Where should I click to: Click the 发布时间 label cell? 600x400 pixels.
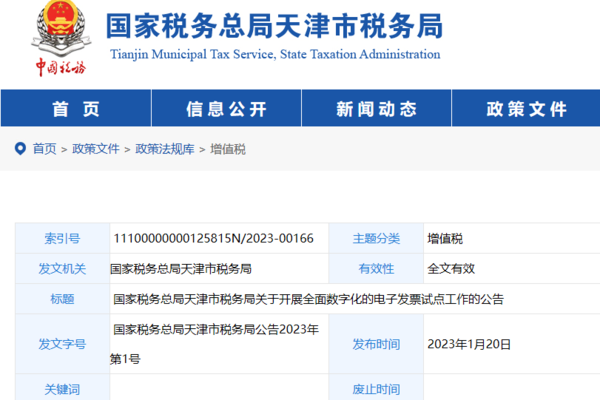pyautogui.click(x=376, y=344)
